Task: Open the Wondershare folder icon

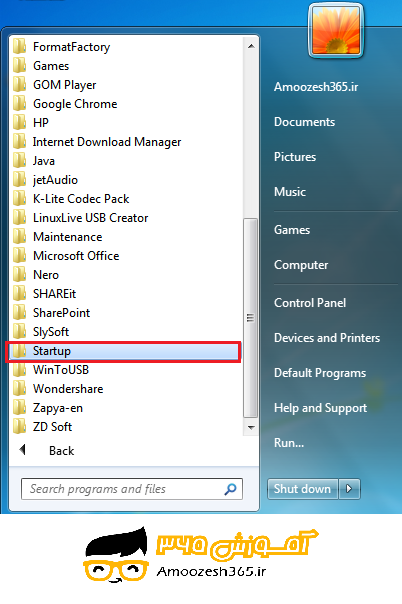Action: (x=19, y=388)
